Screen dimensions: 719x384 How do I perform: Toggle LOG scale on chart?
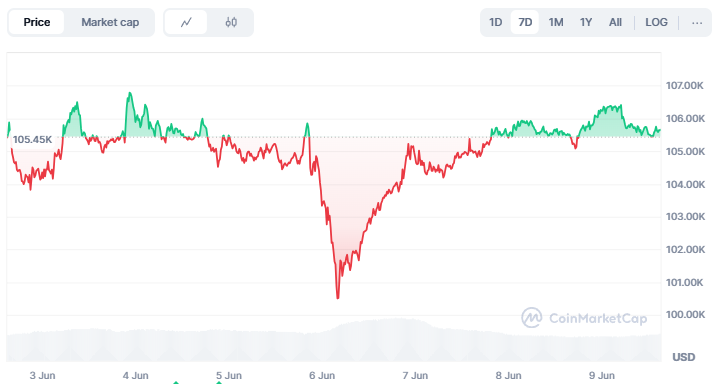(x=656, y=22)
